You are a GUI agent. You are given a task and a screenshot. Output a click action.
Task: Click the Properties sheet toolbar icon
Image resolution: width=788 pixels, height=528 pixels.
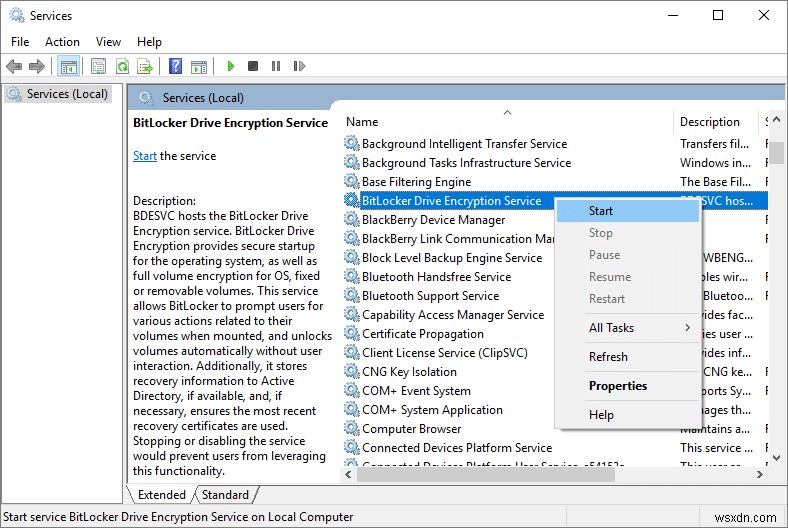(98, 66)
